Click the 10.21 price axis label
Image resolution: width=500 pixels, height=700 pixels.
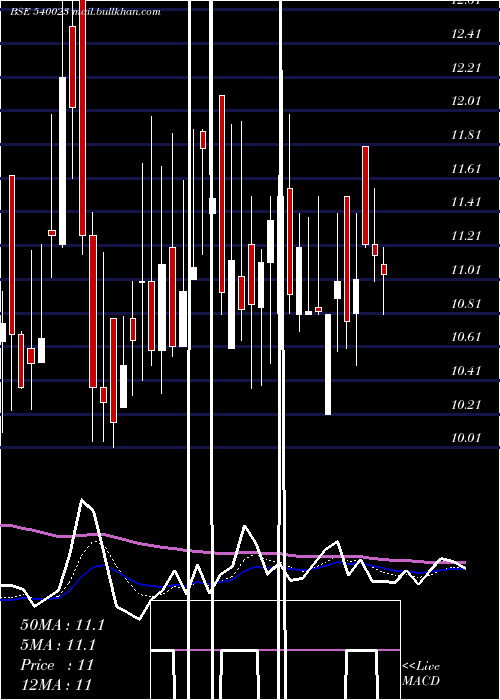[466, 404]
